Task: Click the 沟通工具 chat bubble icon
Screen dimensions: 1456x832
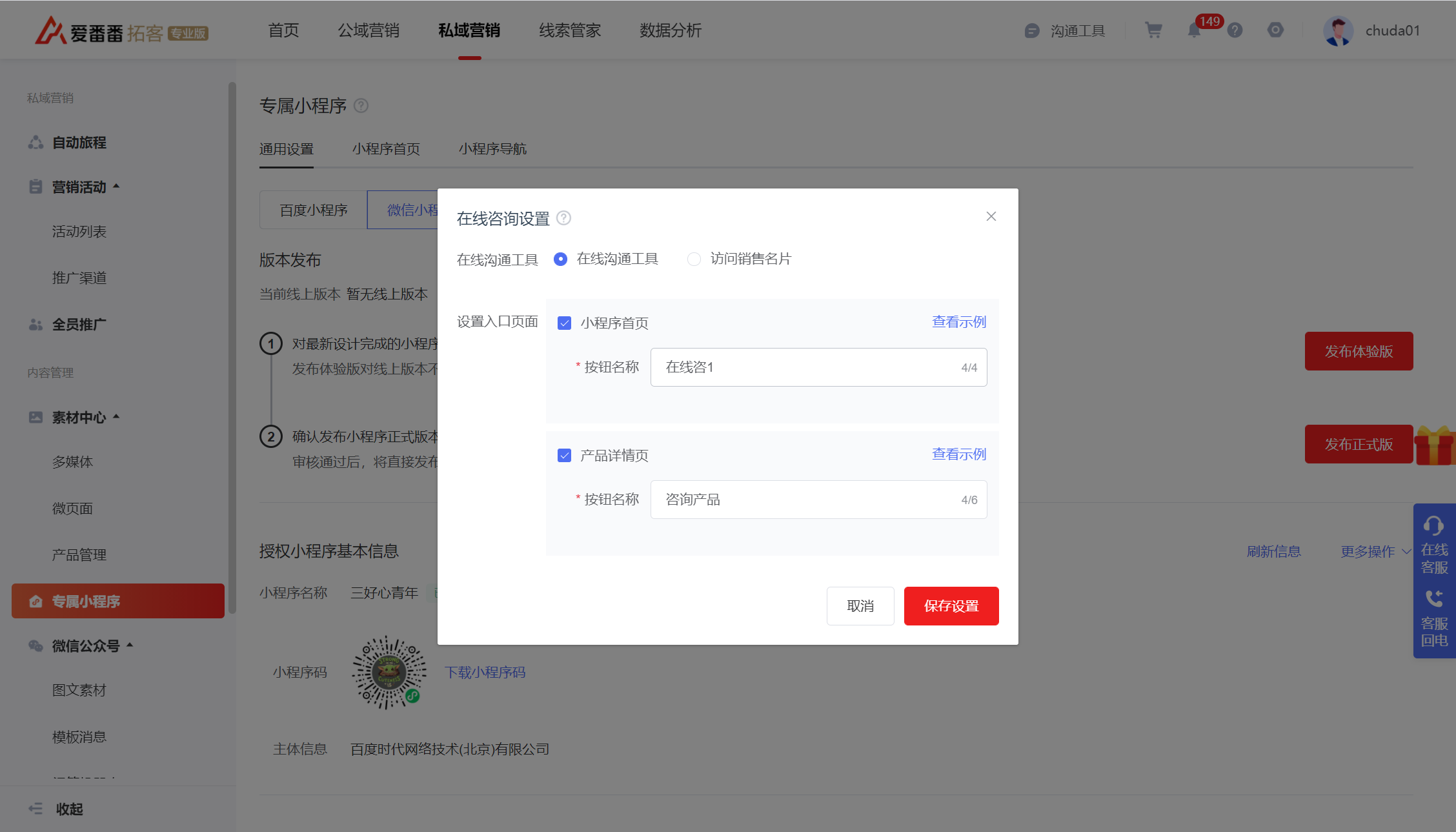Action: tap(1032, 30)
